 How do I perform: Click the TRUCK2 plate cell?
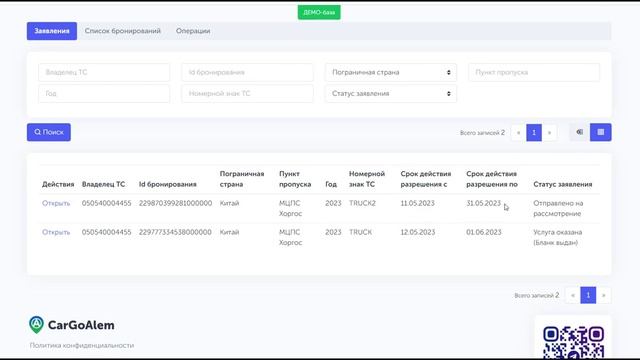point(362,203)
